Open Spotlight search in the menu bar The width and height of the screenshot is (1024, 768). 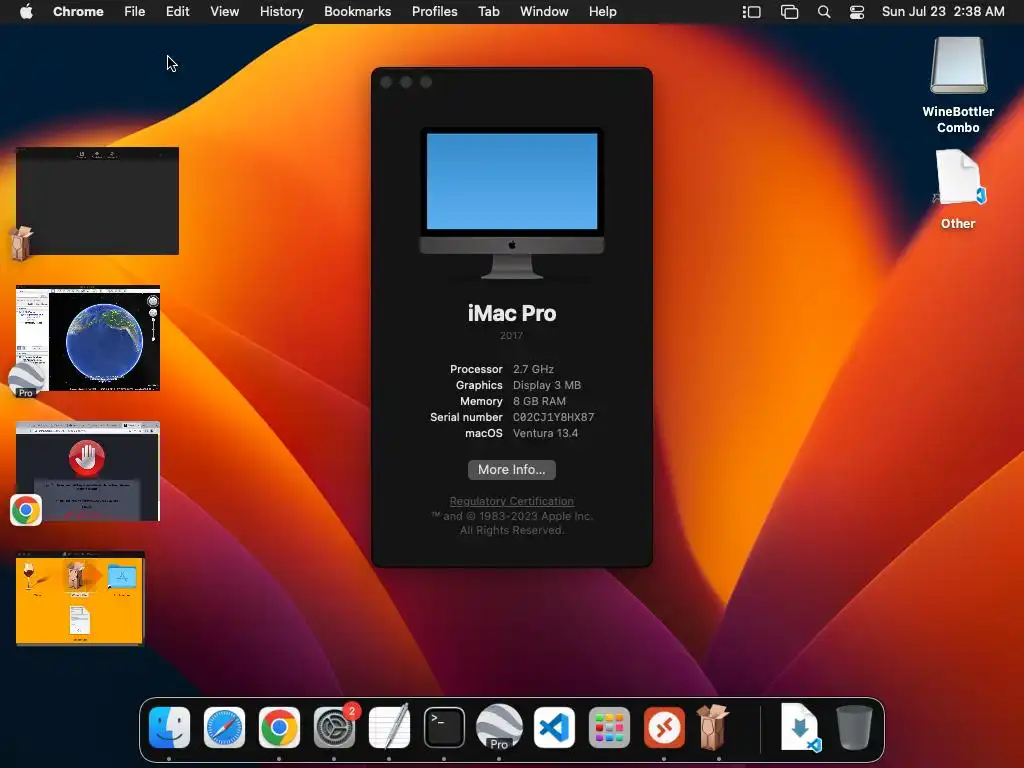(x=824, y=12)
